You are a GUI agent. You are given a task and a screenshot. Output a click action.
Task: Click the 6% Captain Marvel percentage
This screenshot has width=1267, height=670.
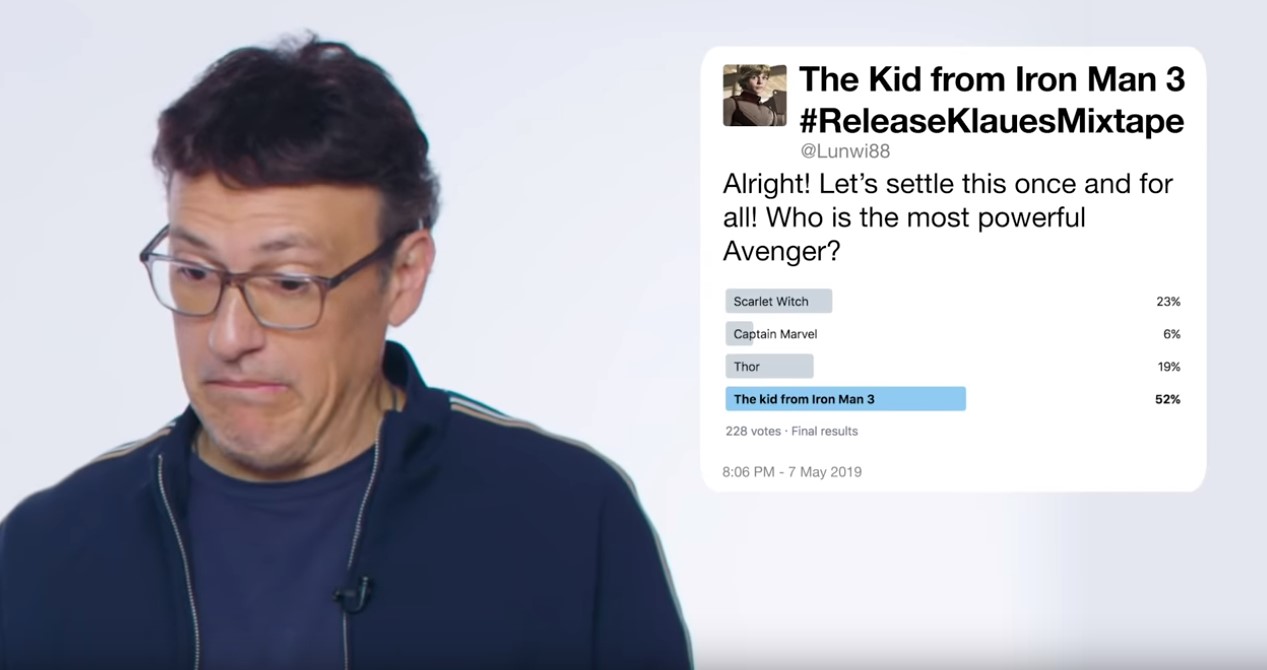pos(1172,334)
